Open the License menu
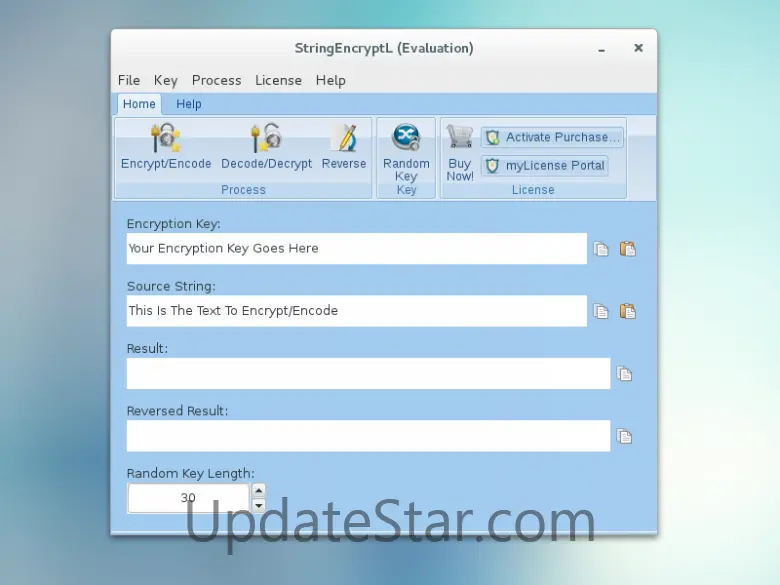780x585 pixels. (278, 80)
